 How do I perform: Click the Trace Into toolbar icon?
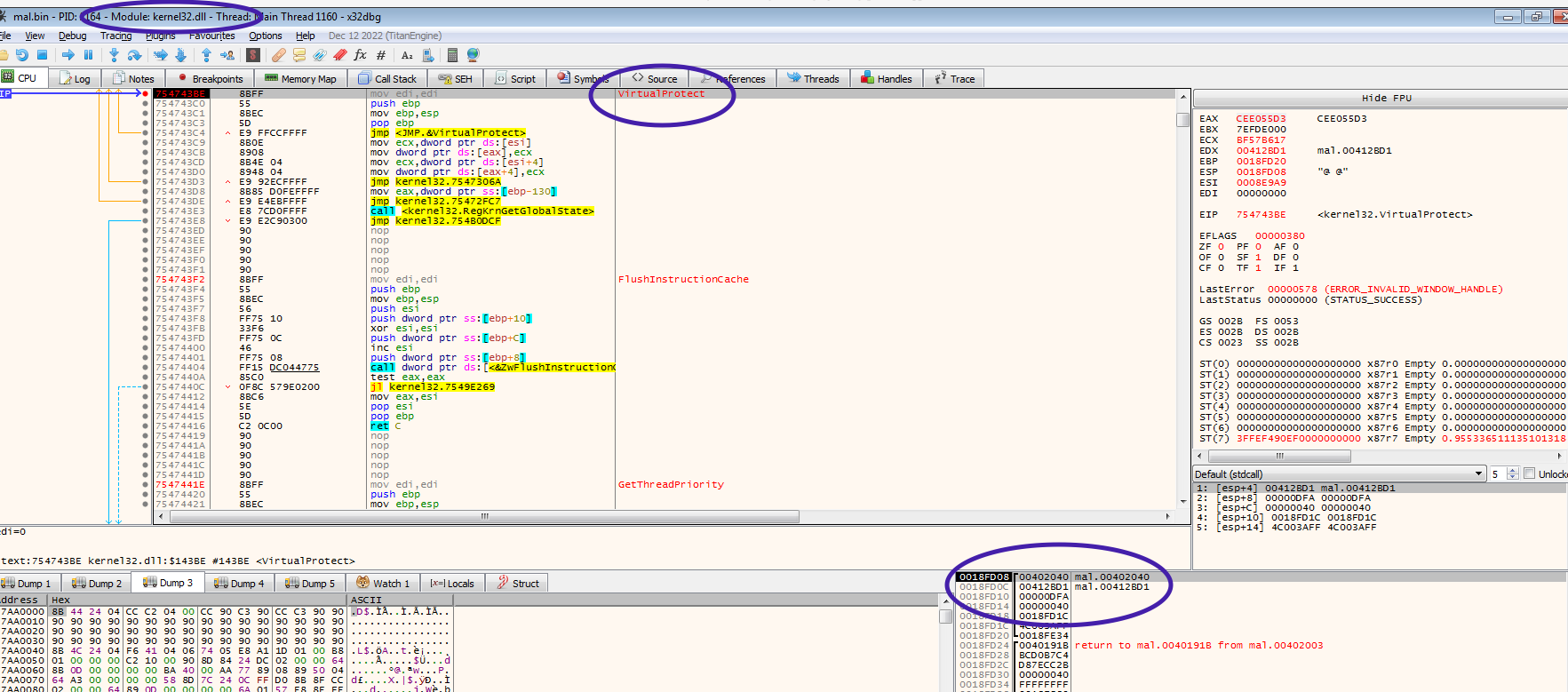[x=161, y=55]
